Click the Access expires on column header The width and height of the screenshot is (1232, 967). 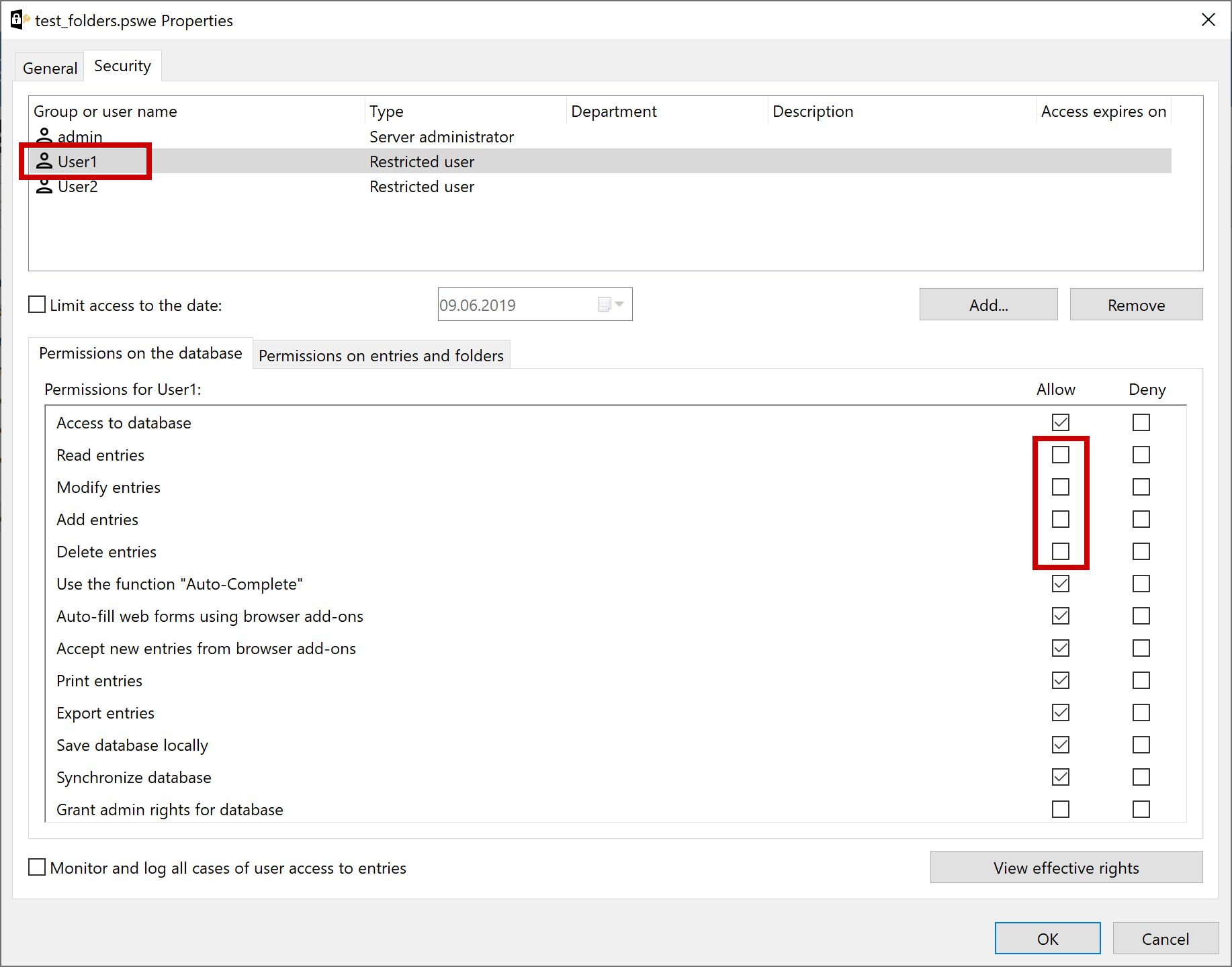coord(1104,111)
